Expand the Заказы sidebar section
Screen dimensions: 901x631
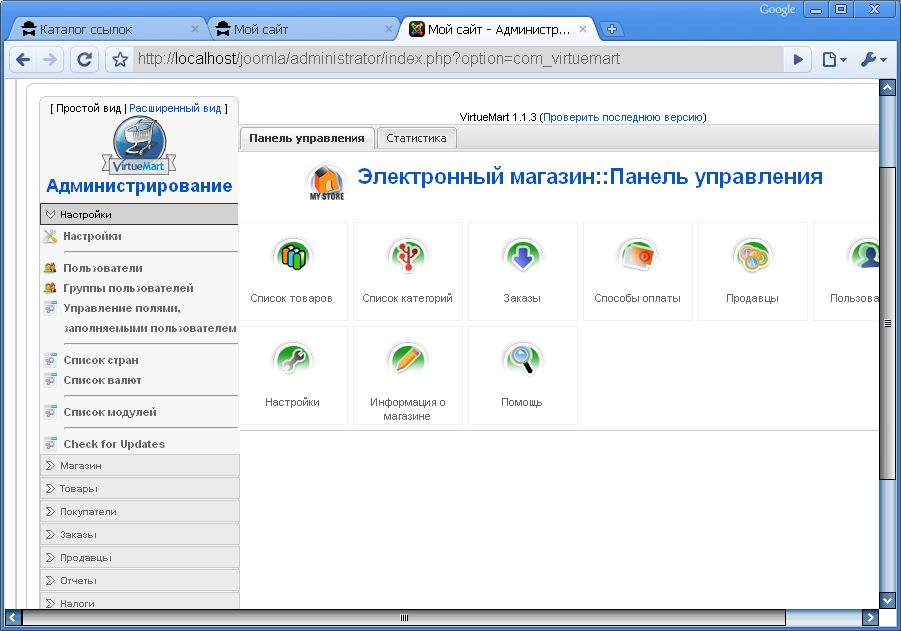pyautogui.click(x=140, y=534)
